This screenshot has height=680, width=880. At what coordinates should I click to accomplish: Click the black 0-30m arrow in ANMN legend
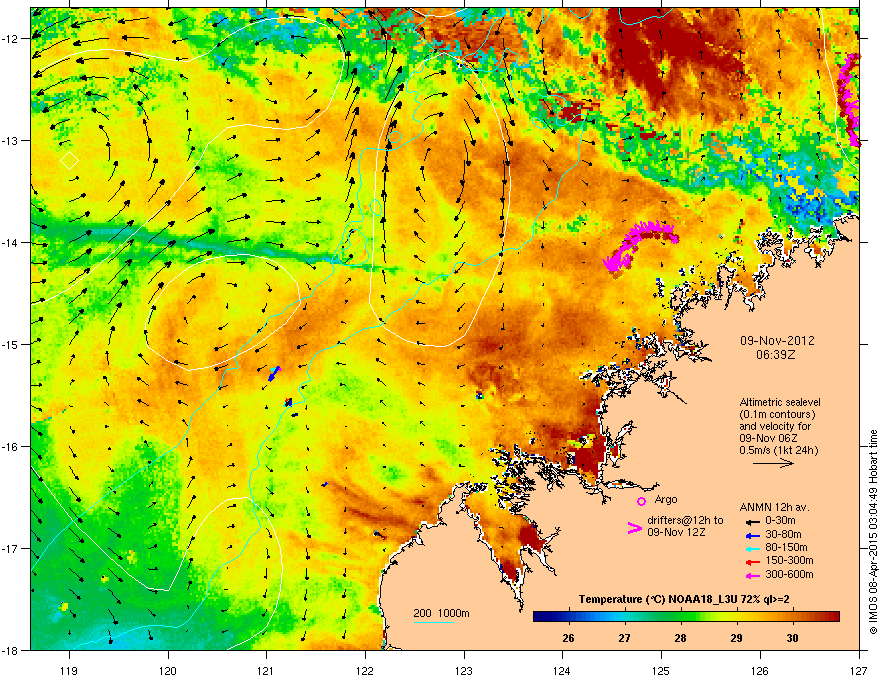click(x=753, y=521)
